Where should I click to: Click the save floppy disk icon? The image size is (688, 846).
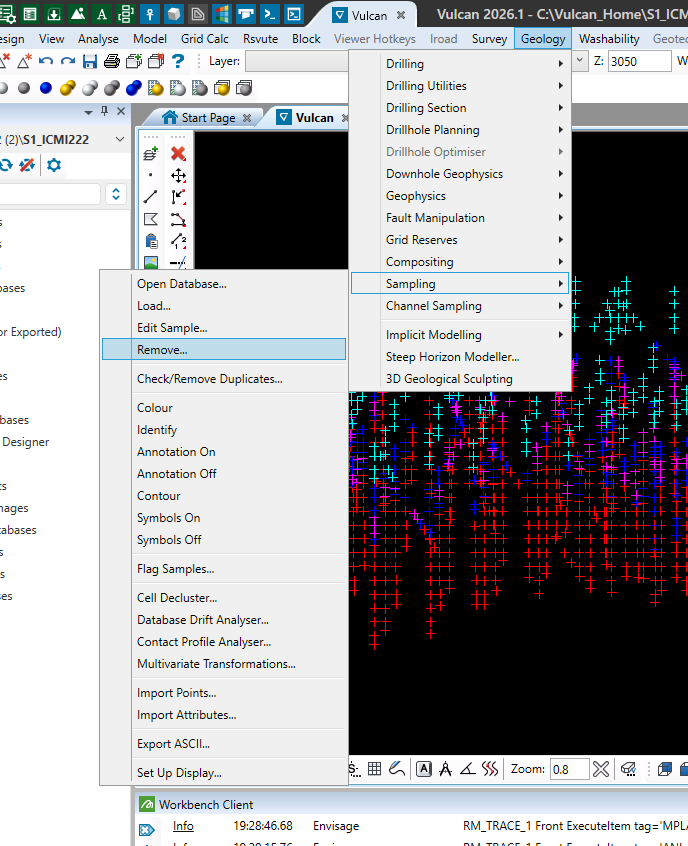point(90,62)
